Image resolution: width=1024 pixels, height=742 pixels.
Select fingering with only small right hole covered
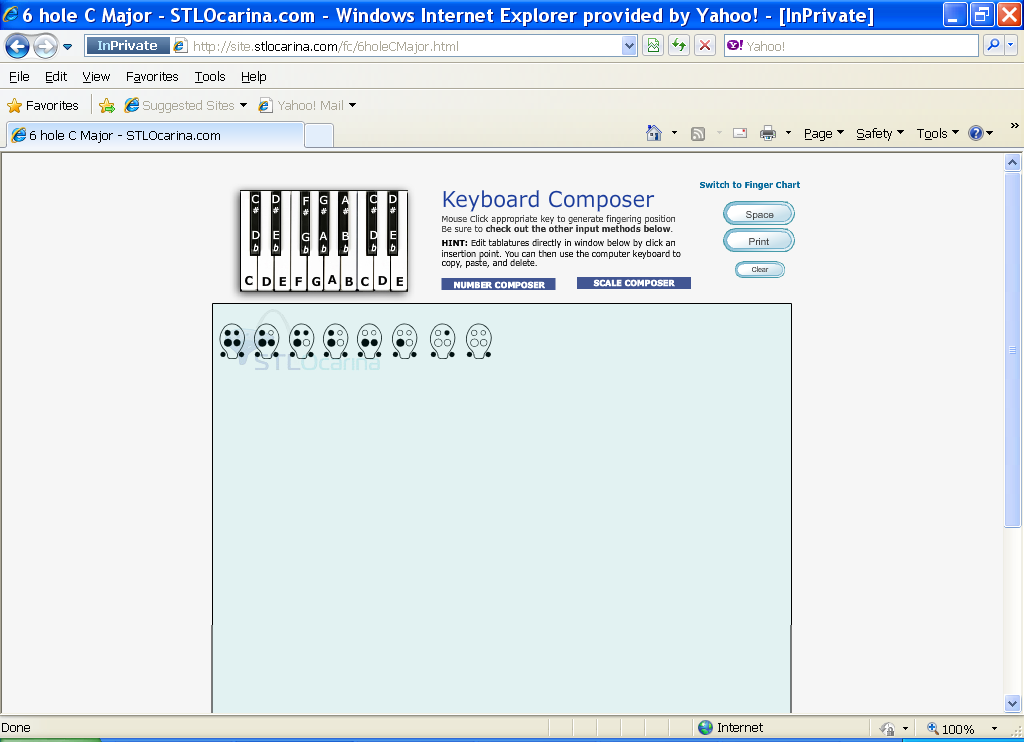coord(442,341)
